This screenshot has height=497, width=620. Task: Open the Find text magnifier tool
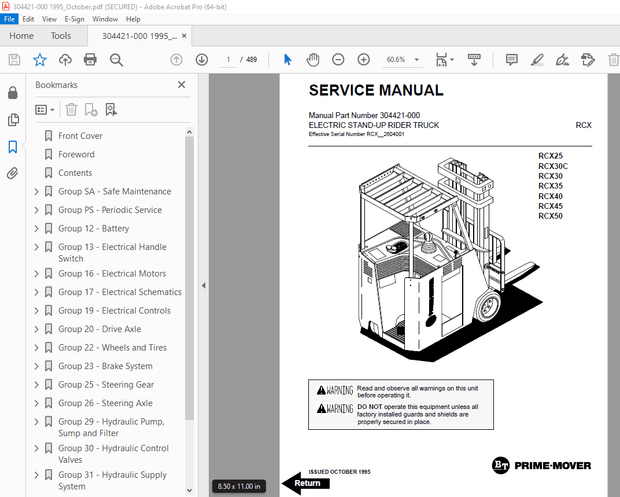click(x=116, y=60)
